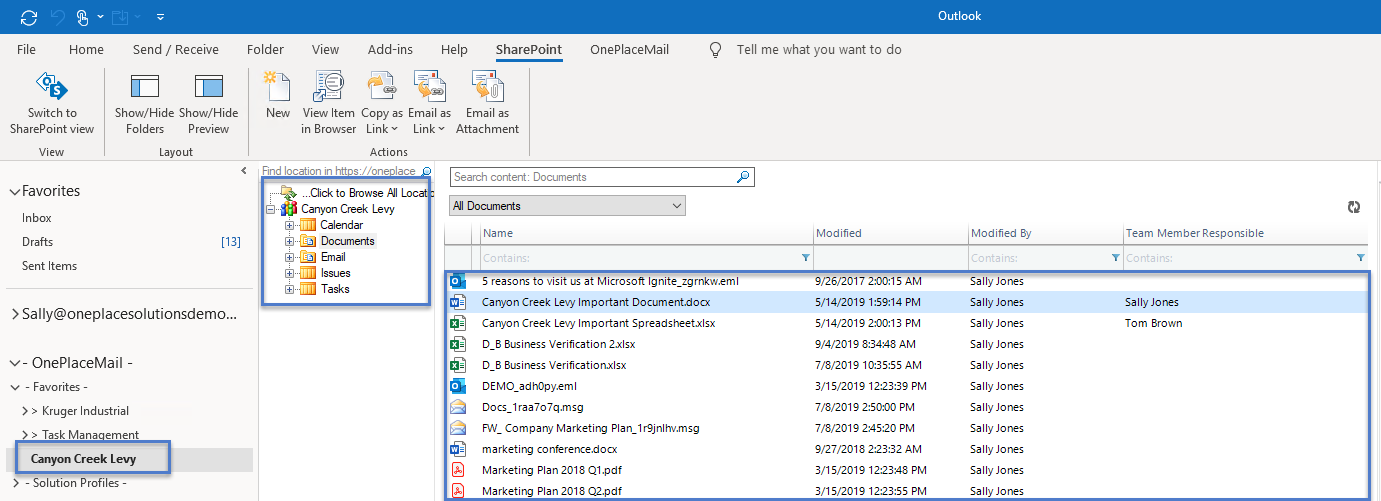Toggle Touch/Mouse mode icon in title bar
Screen dimensions: 1381x501
coord(81,16)
